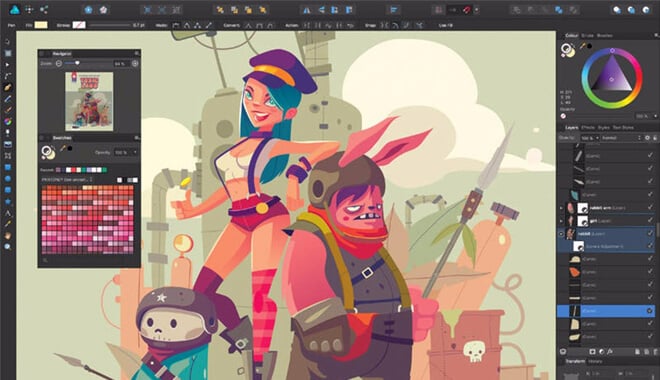The height and width of the screenshot is (380, 660).
Task: Select the Artboard tool
Action: 8,53
